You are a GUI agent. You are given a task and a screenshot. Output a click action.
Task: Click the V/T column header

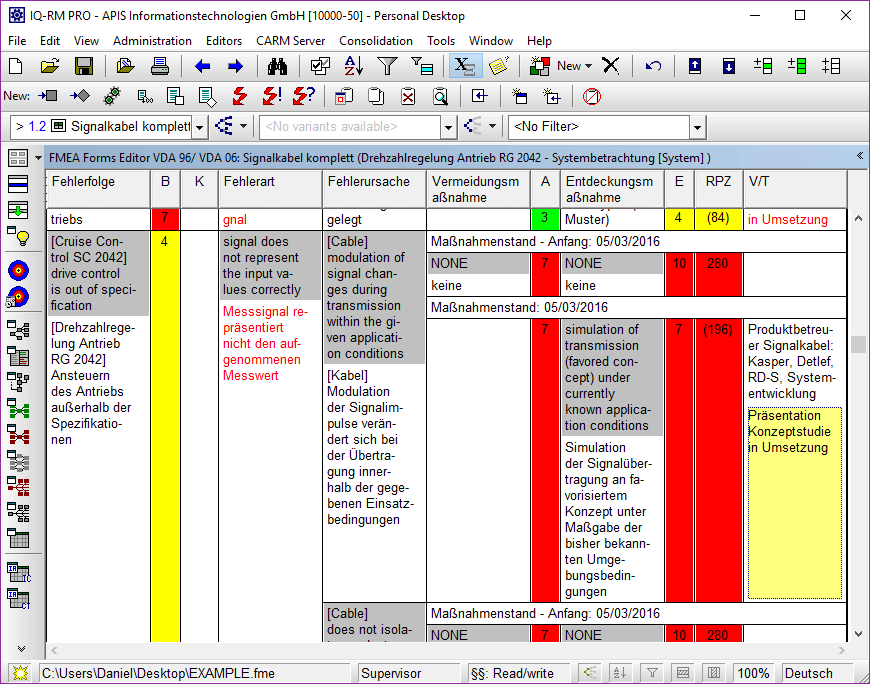click(x=795, y=189)
